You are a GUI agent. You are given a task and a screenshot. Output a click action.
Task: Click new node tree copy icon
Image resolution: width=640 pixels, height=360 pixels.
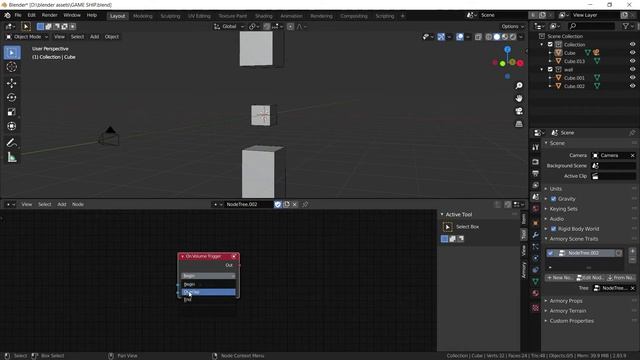click(x=287, y=204)
